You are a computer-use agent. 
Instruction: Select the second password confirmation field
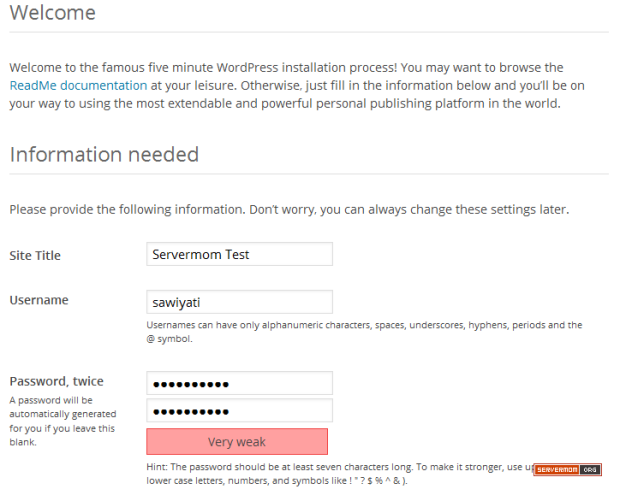(x=239, y=410)
